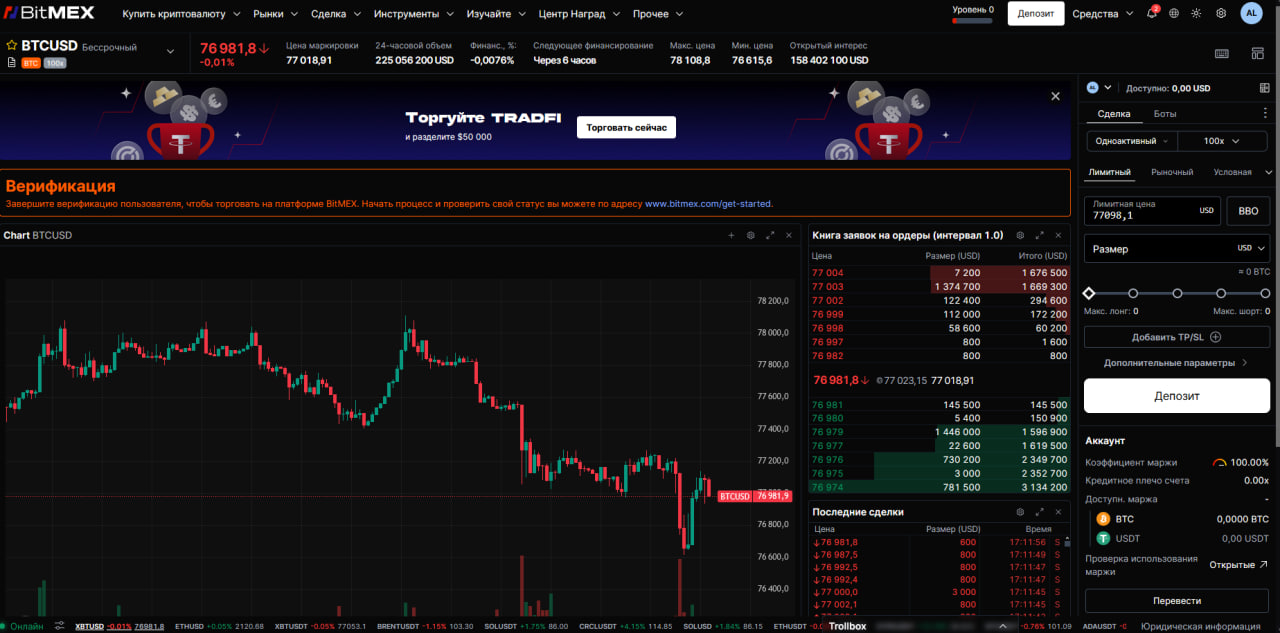Viewport: 1280px width, 633px height.
Task: Open the Изучайте menu
Action: tap(496, 14)
